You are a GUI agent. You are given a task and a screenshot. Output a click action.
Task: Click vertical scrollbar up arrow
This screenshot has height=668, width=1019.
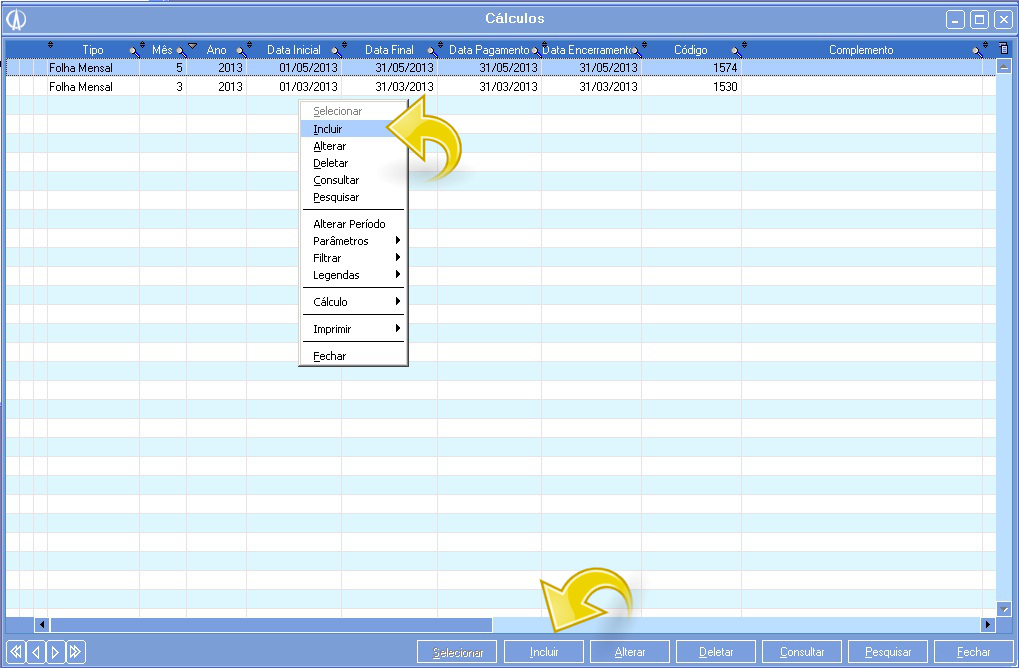[1004, 66]
